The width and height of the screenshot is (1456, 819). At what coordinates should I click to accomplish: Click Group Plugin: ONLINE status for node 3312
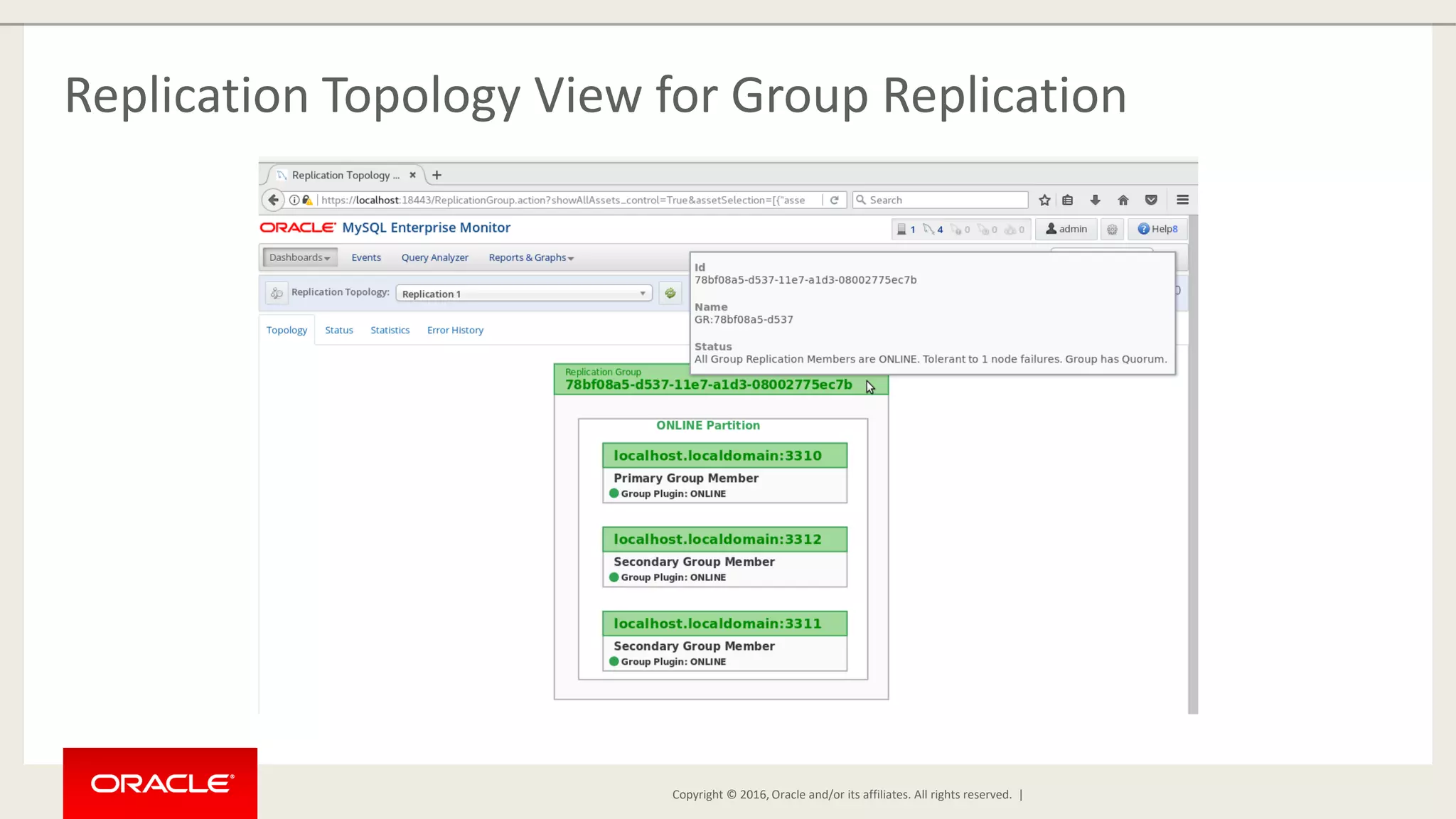(x=668, y=578)
